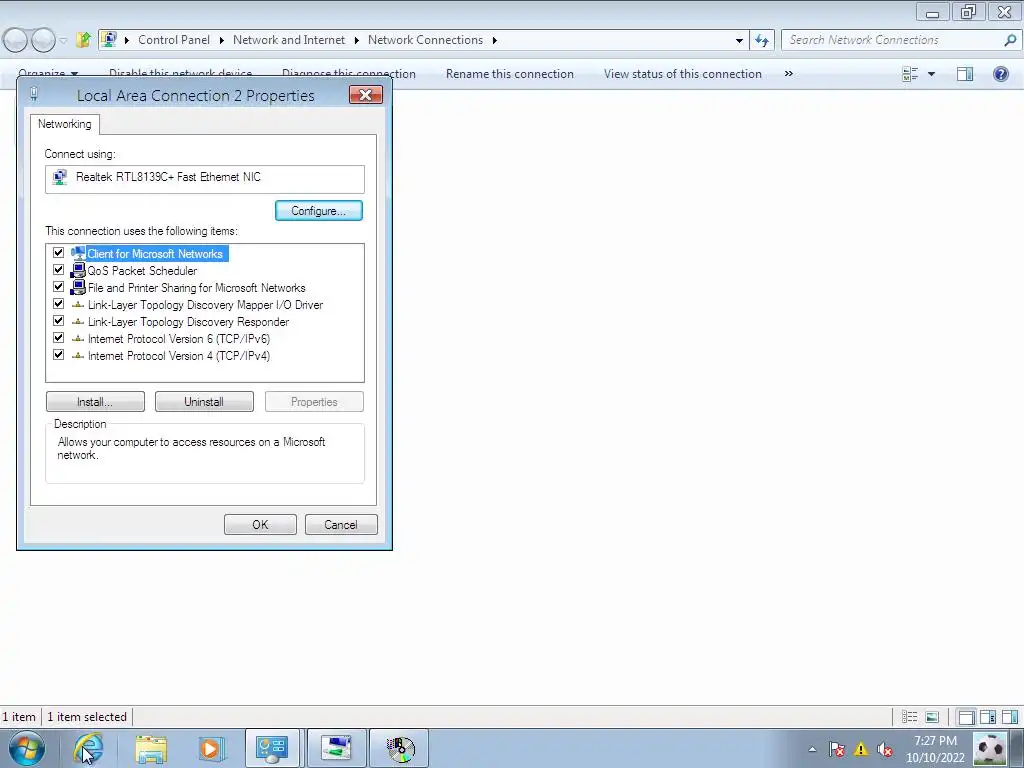Image resolution: width=1024 pixels, height=768 pixels.
Task: Click the Client for Microsoft Networks icon
Action: tap(78, 253)
